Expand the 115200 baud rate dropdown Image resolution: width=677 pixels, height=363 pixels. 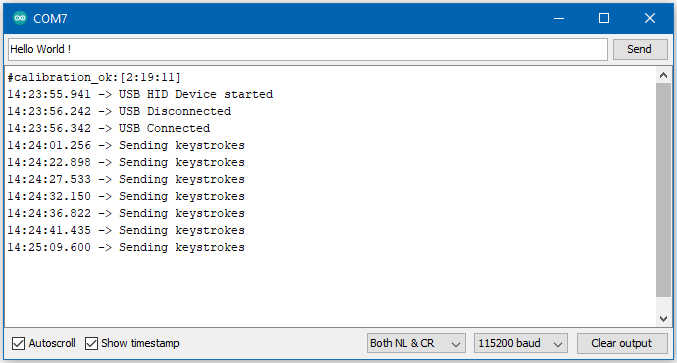click(x=520, y=343)
